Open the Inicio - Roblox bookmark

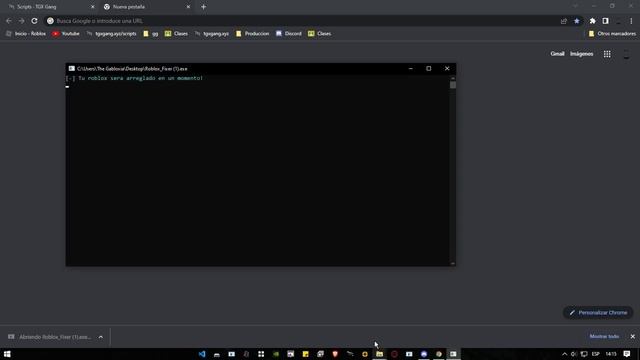coord(26,33)
